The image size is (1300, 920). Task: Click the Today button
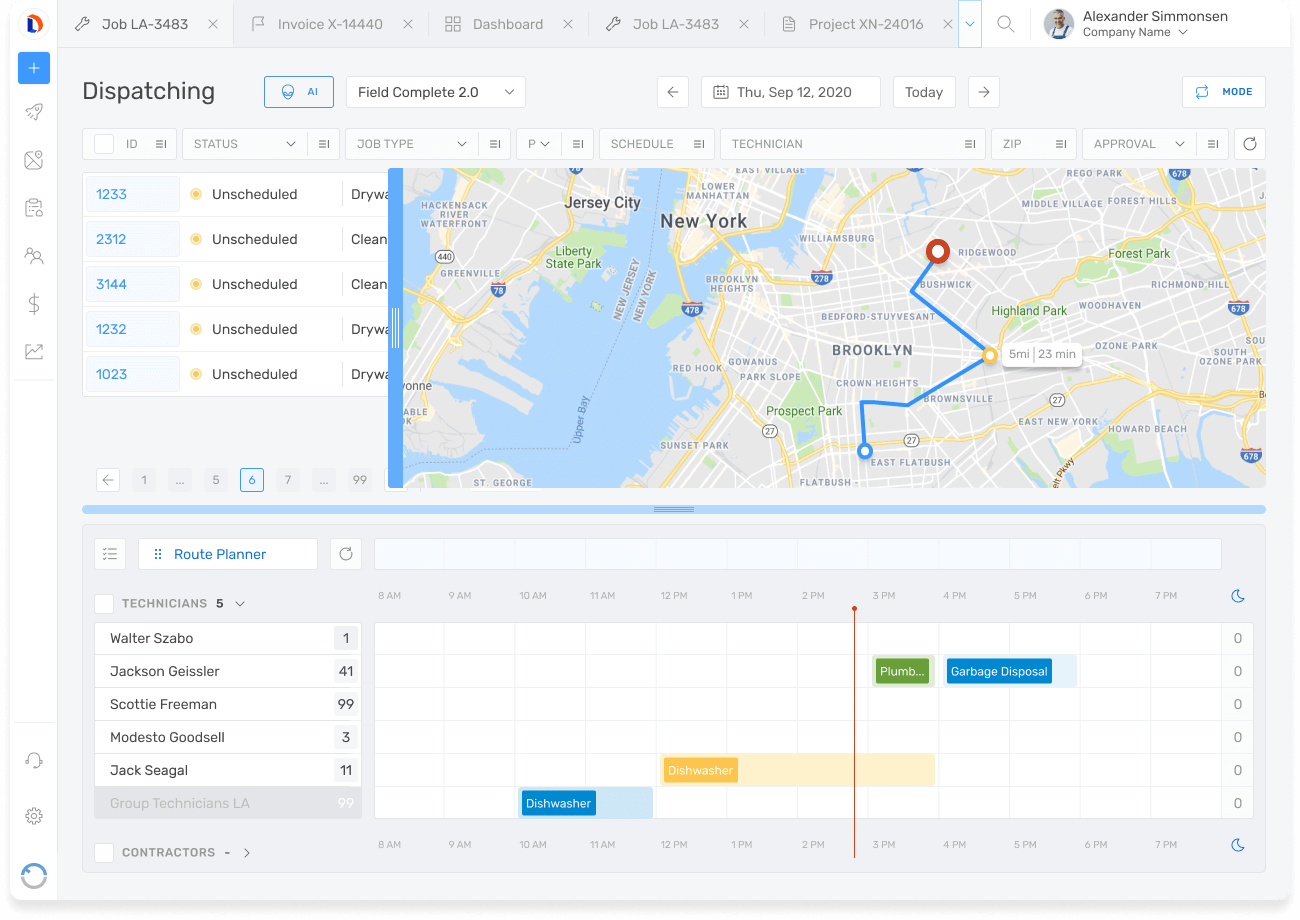[923, 92]
